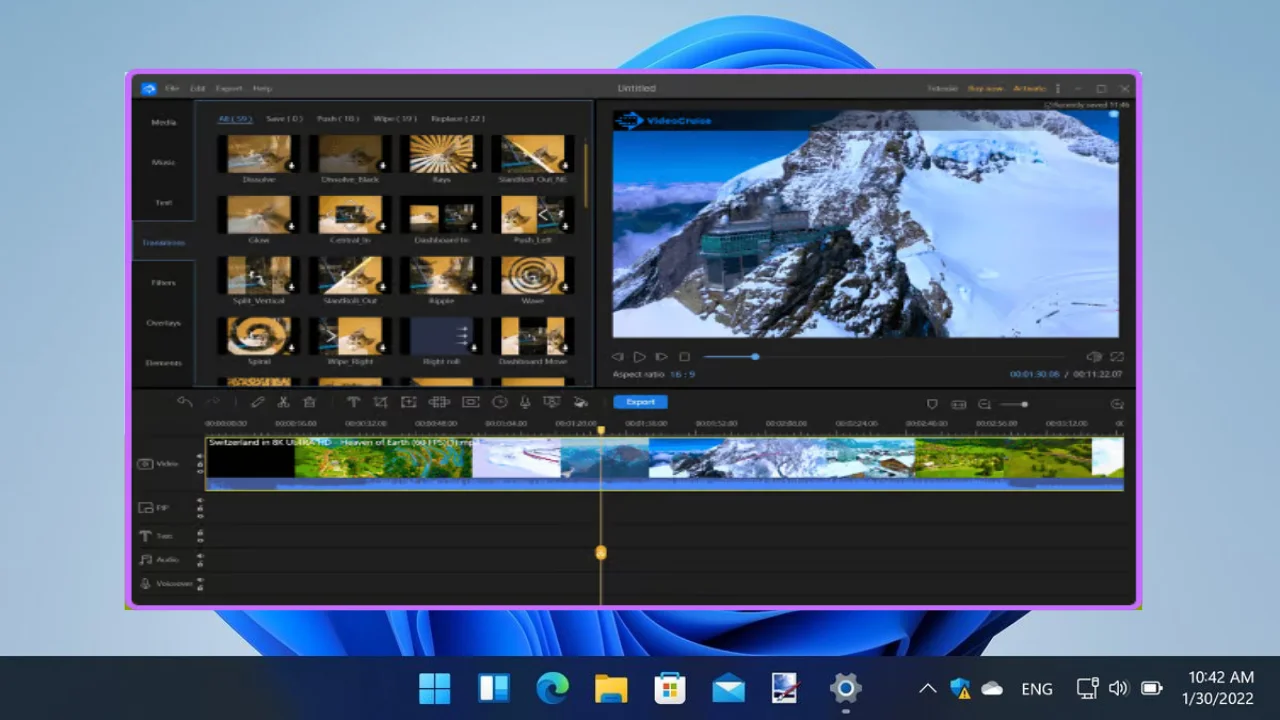Select the Push_Left transition thumbnail
The height and width of the screenshot is (720, 1280).
pos(533,215)
